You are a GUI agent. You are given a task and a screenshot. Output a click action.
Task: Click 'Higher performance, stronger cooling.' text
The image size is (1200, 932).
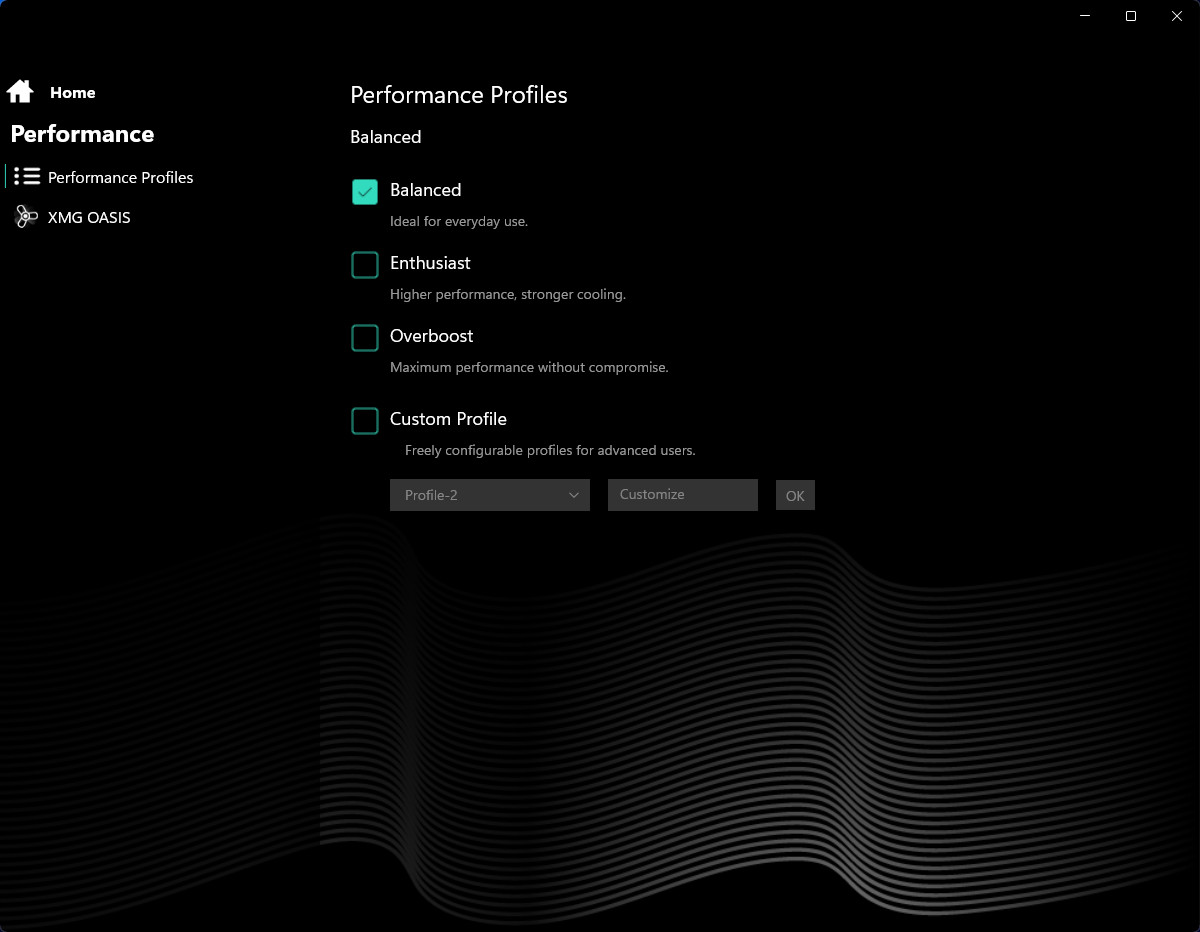coord(508,294)
